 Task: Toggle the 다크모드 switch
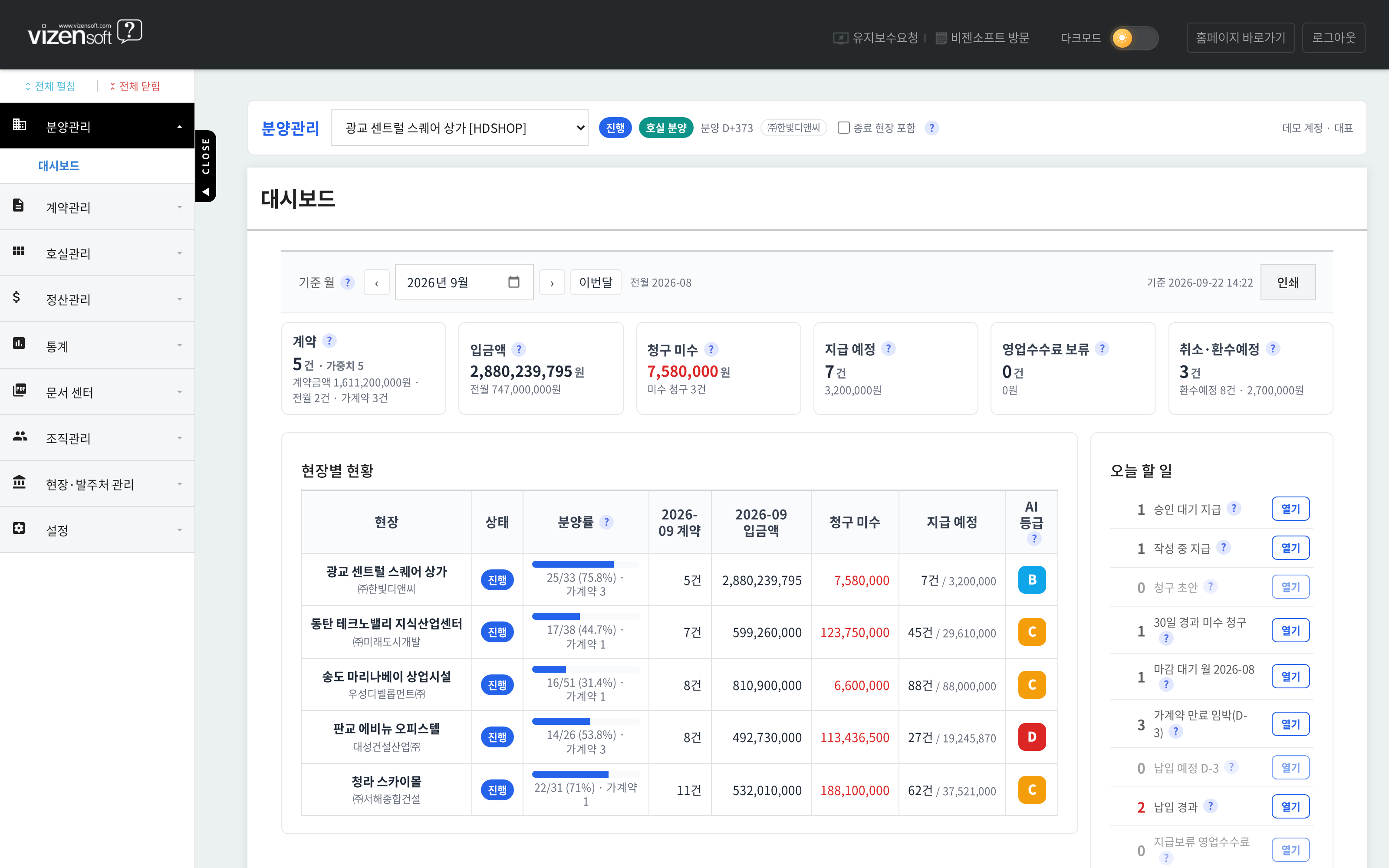[x=1134, y=38]
